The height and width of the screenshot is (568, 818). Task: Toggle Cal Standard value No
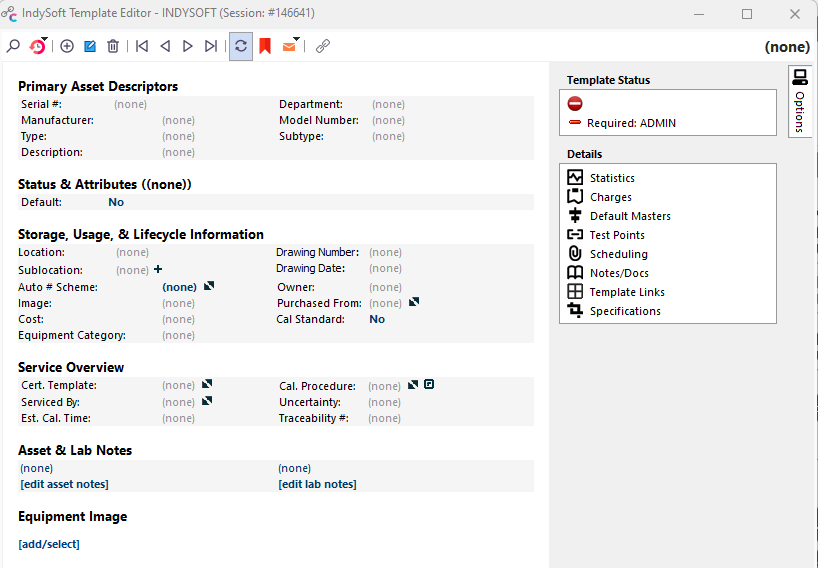point(377,320)
